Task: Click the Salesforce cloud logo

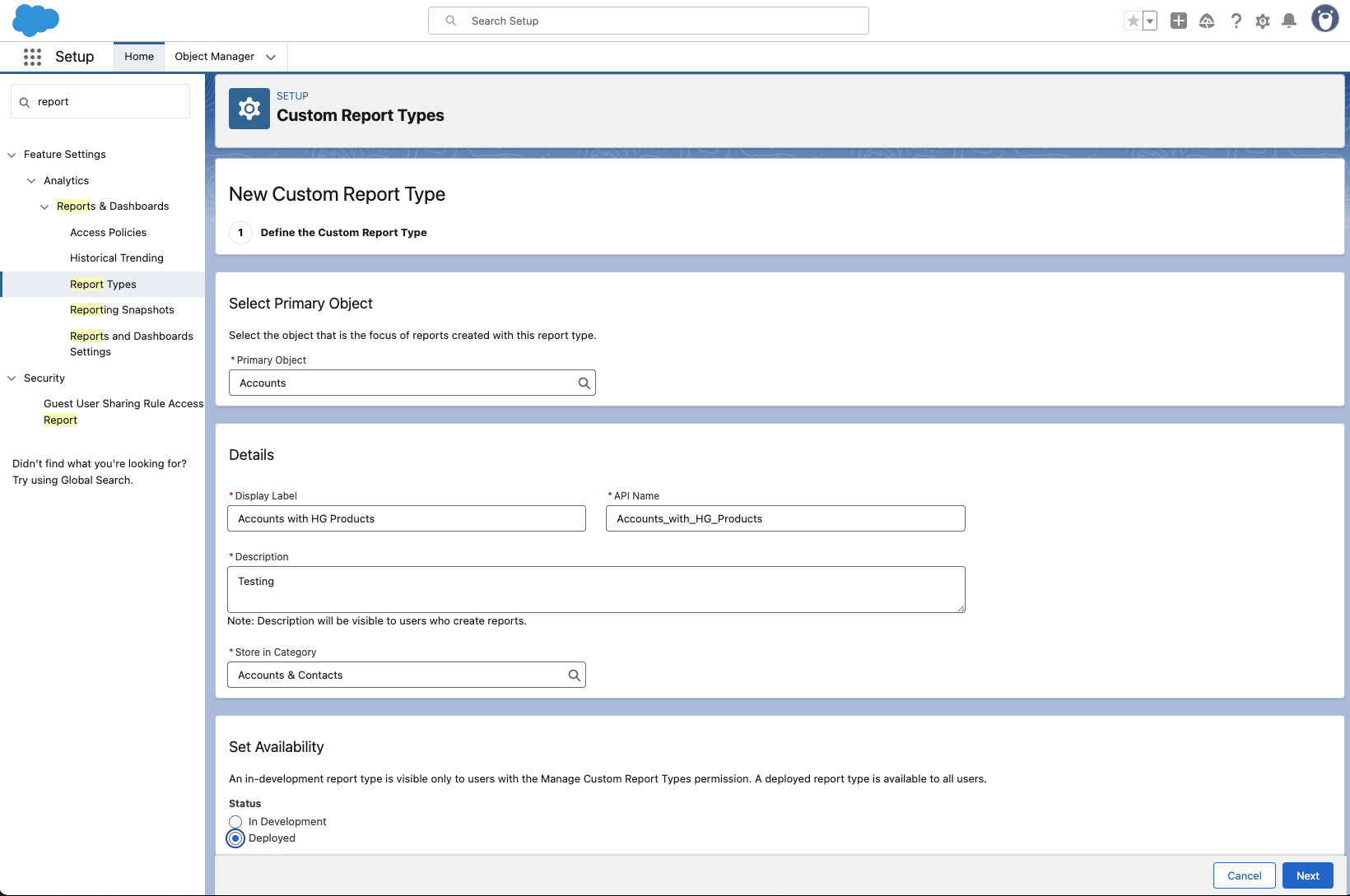Action: pos(36,20)
